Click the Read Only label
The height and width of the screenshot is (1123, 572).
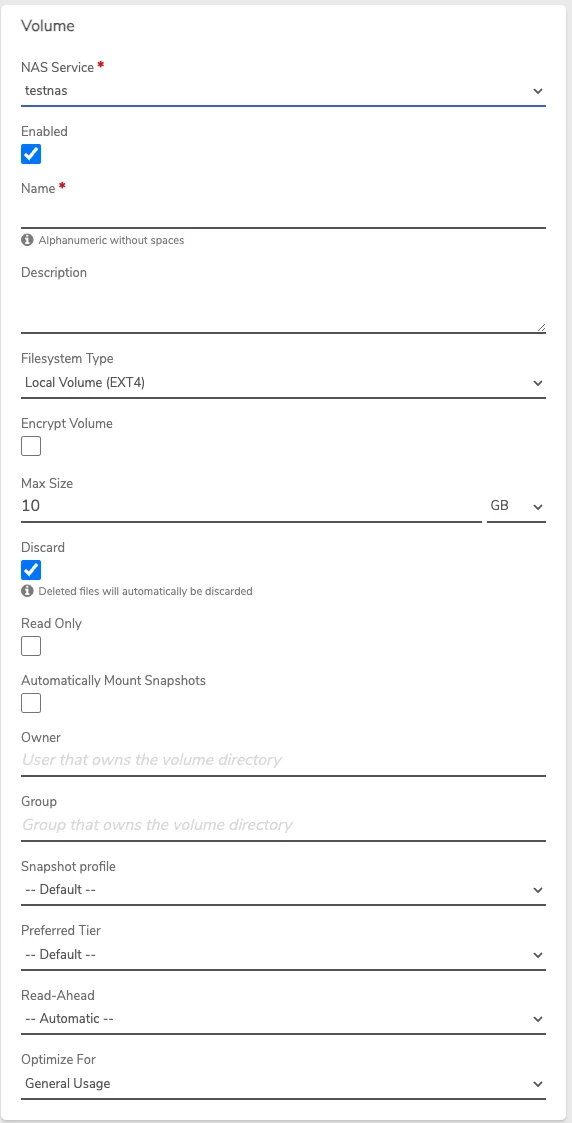click(x=52, y=623)
